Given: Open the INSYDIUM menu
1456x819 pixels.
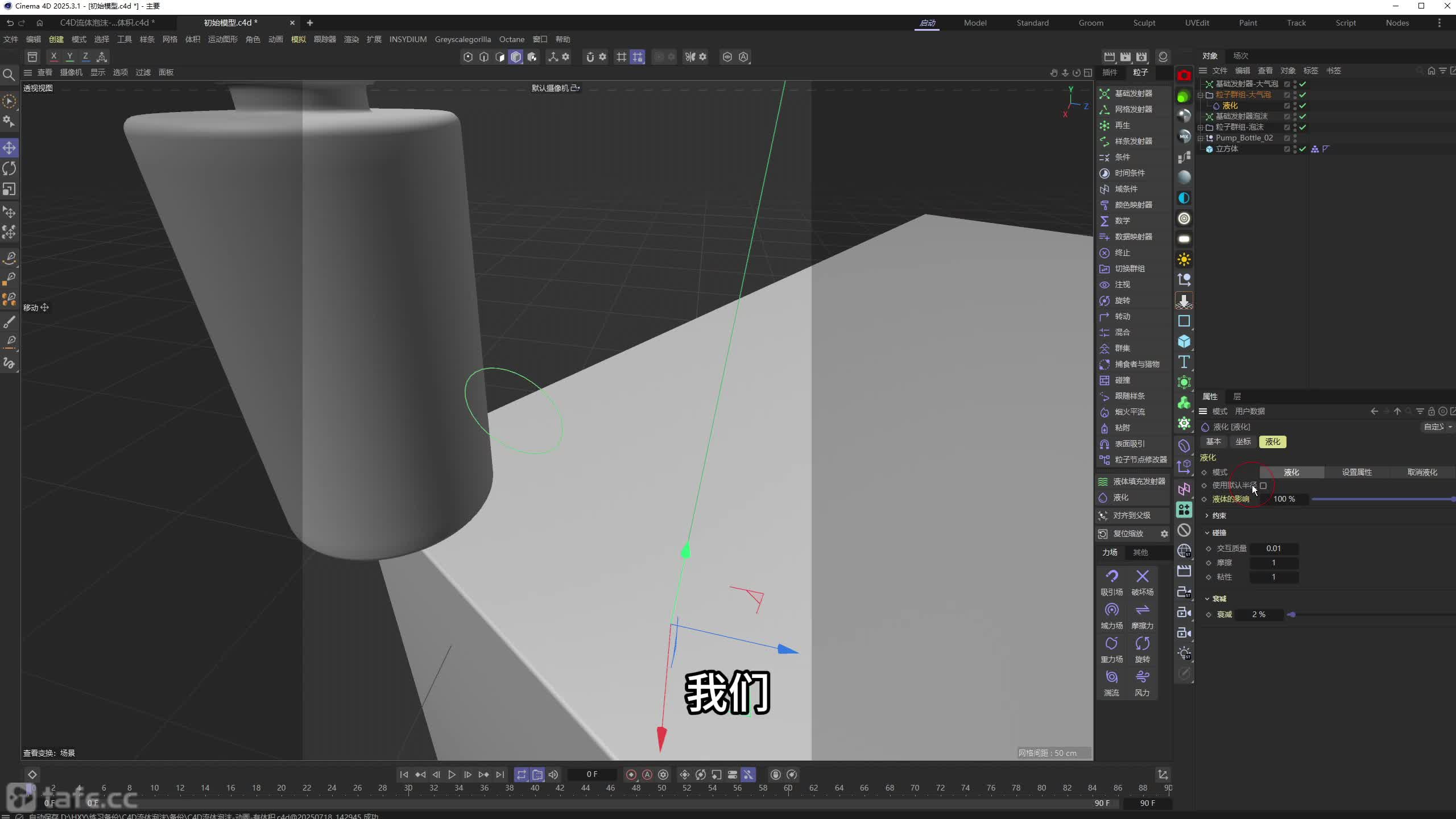Looking at the screenshot, I should 408,39.
